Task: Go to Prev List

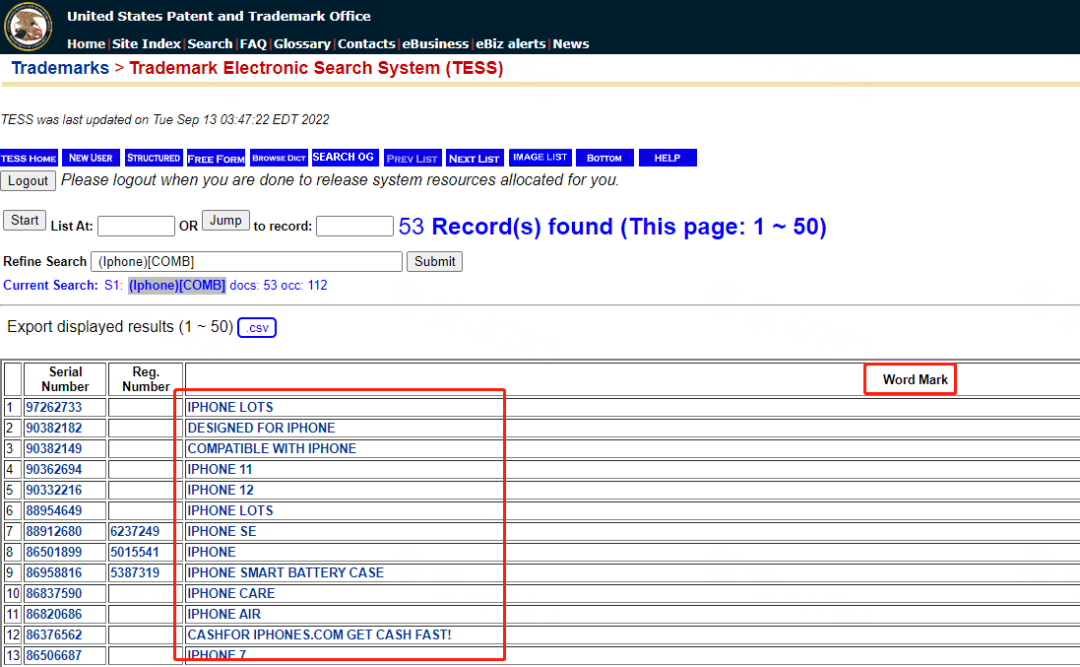Action: tap(412, 158)
